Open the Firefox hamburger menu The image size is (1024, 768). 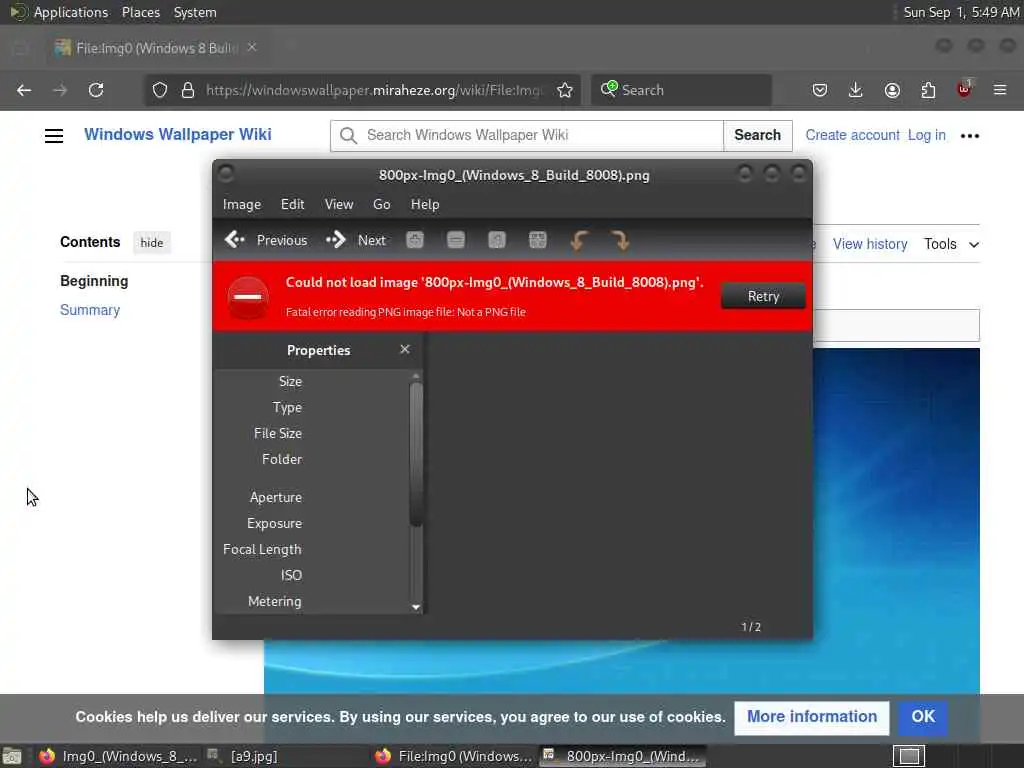click(x=1000, y=90)
